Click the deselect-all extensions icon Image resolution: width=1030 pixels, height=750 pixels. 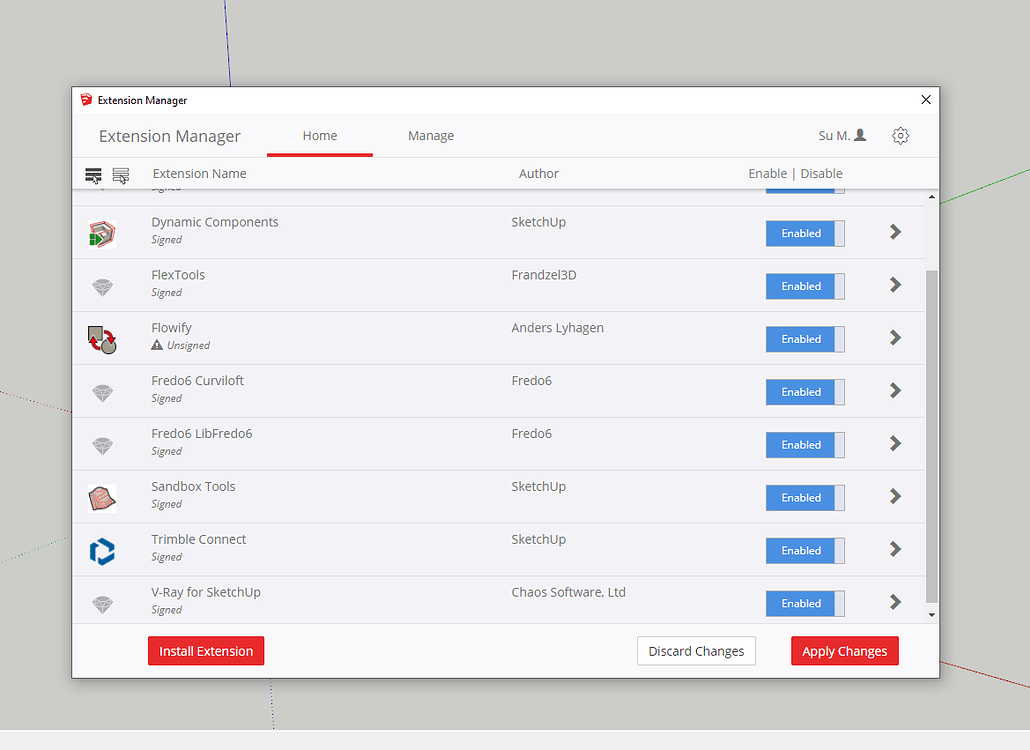click(x=121, y=175)
